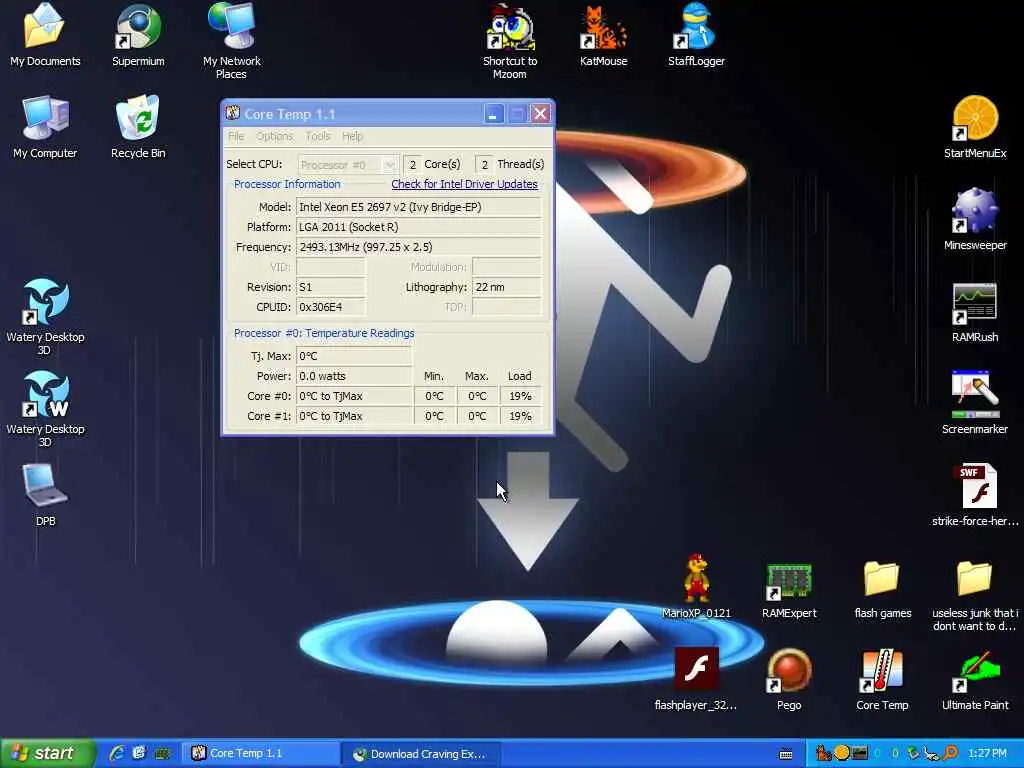
Task: Open the Windows start menu
Action: tap(48, 754)
